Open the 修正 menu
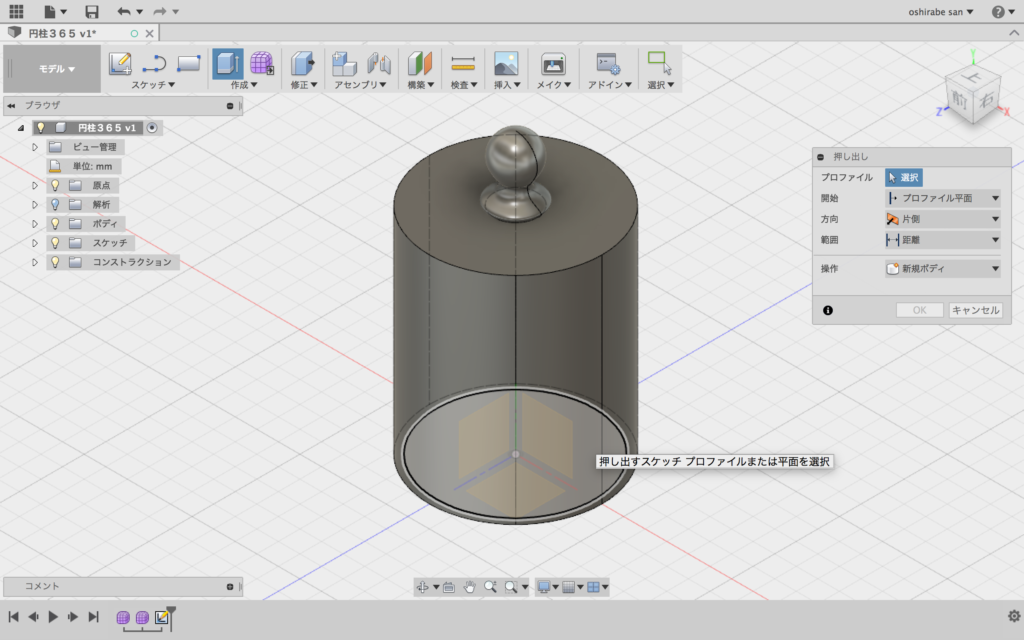 304,85
